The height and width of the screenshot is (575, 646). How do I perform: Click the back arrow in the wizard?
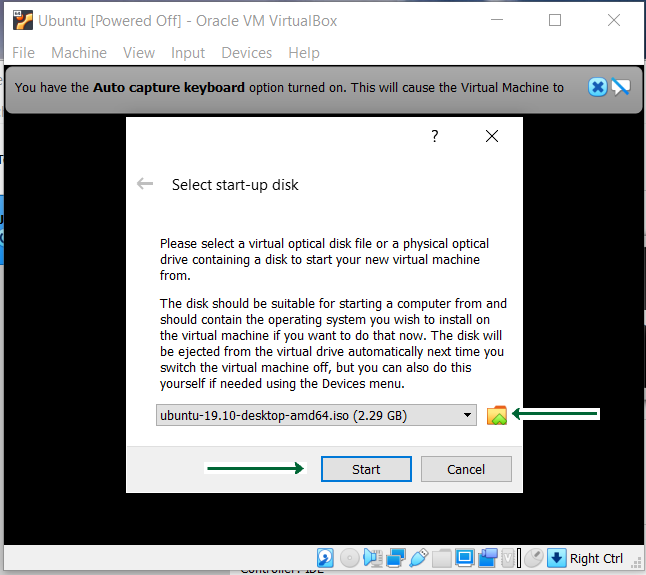145,184
